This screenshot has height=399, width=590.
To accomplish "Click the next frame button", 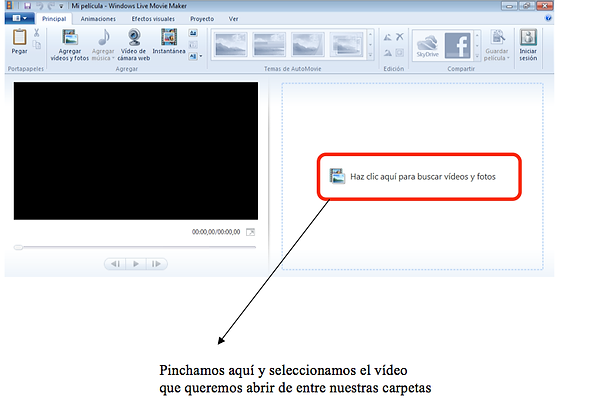I will (156, 264).
